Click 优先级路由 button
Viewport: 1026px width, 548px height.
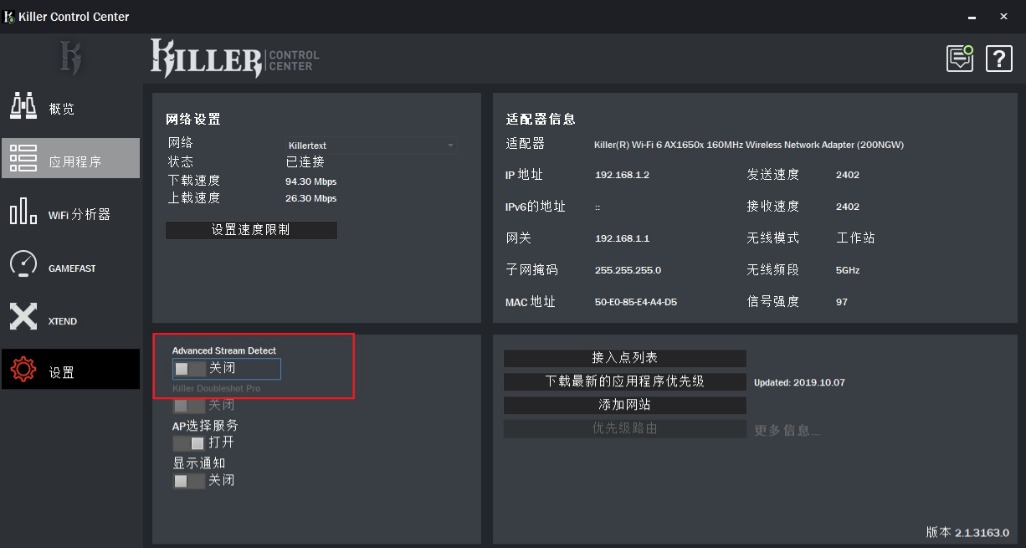(x=625, y=429)
